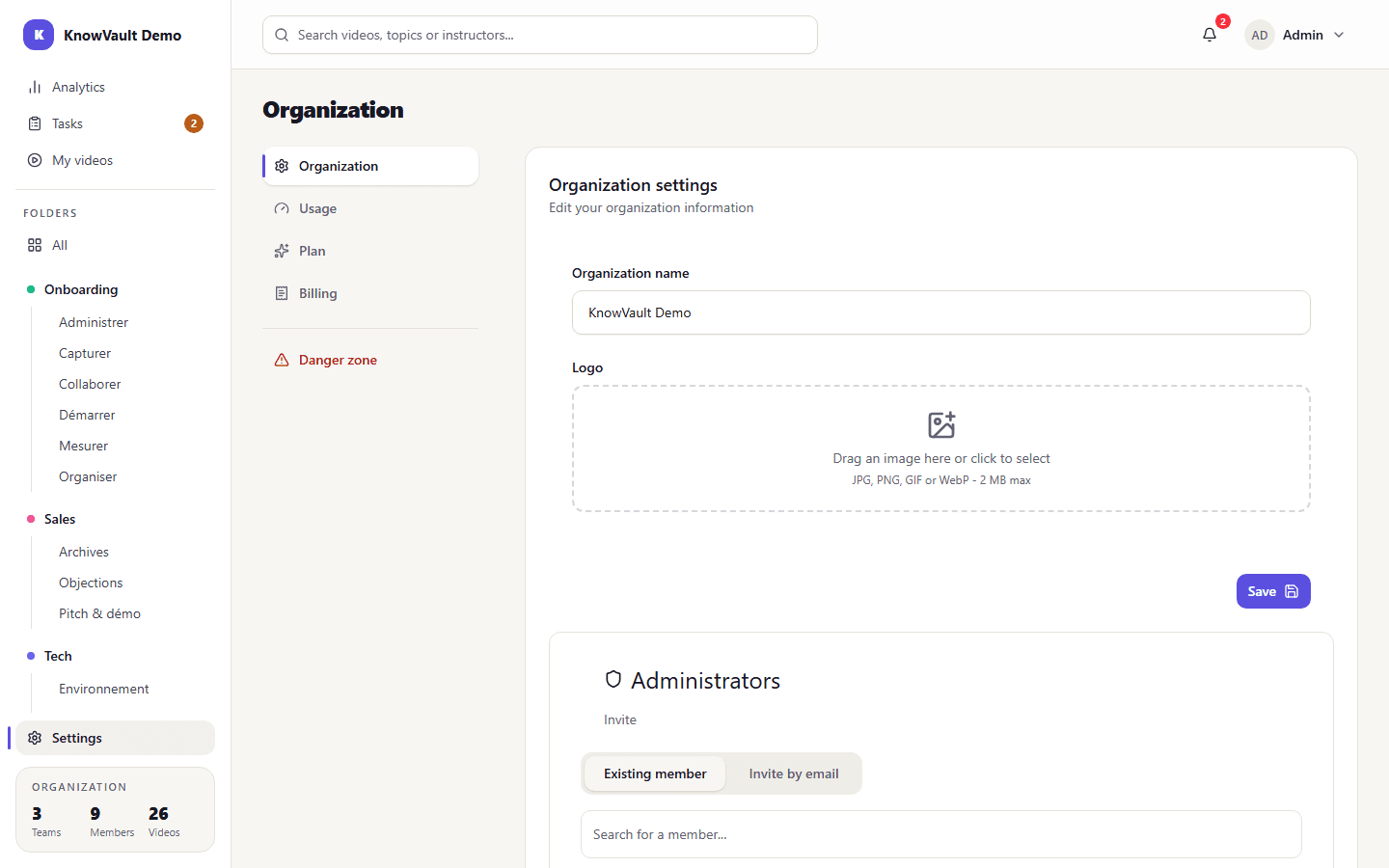
Task: Open the Usage settings section
Action: coord(370,208)
